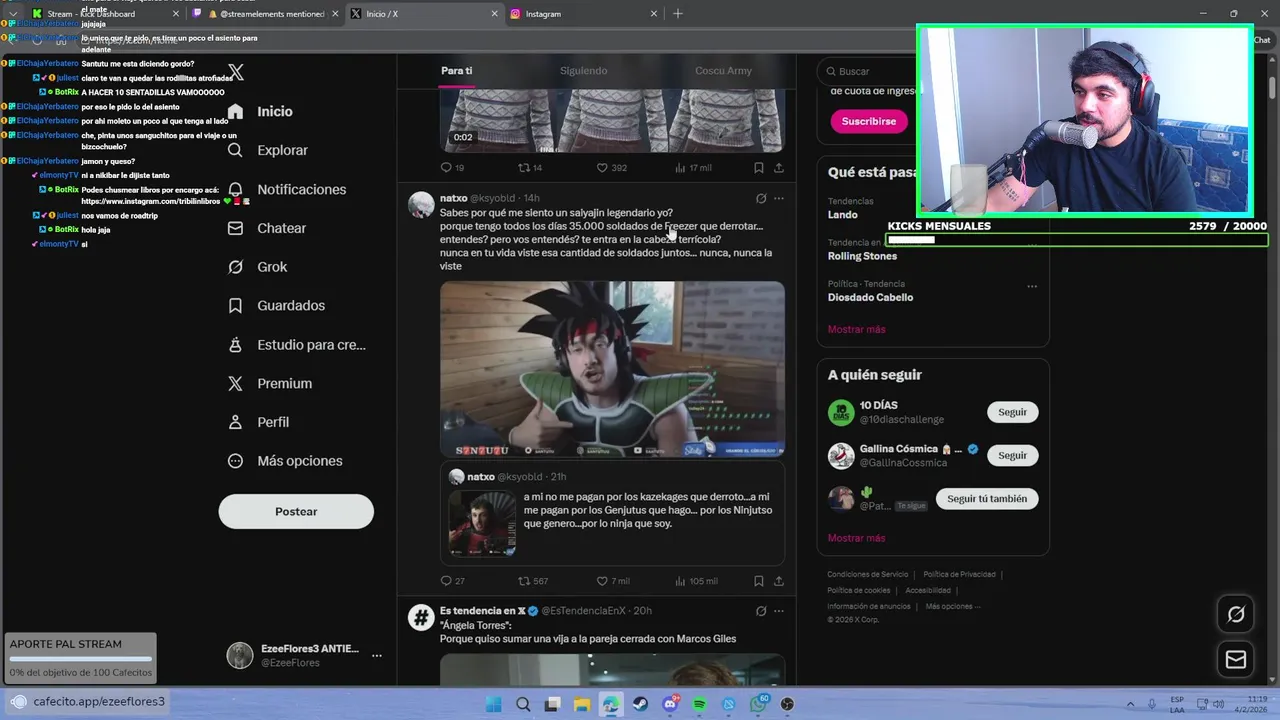Open the Lando trending topic
Image resolution: width=1280 pixels, height=720 pixels.
843,214
